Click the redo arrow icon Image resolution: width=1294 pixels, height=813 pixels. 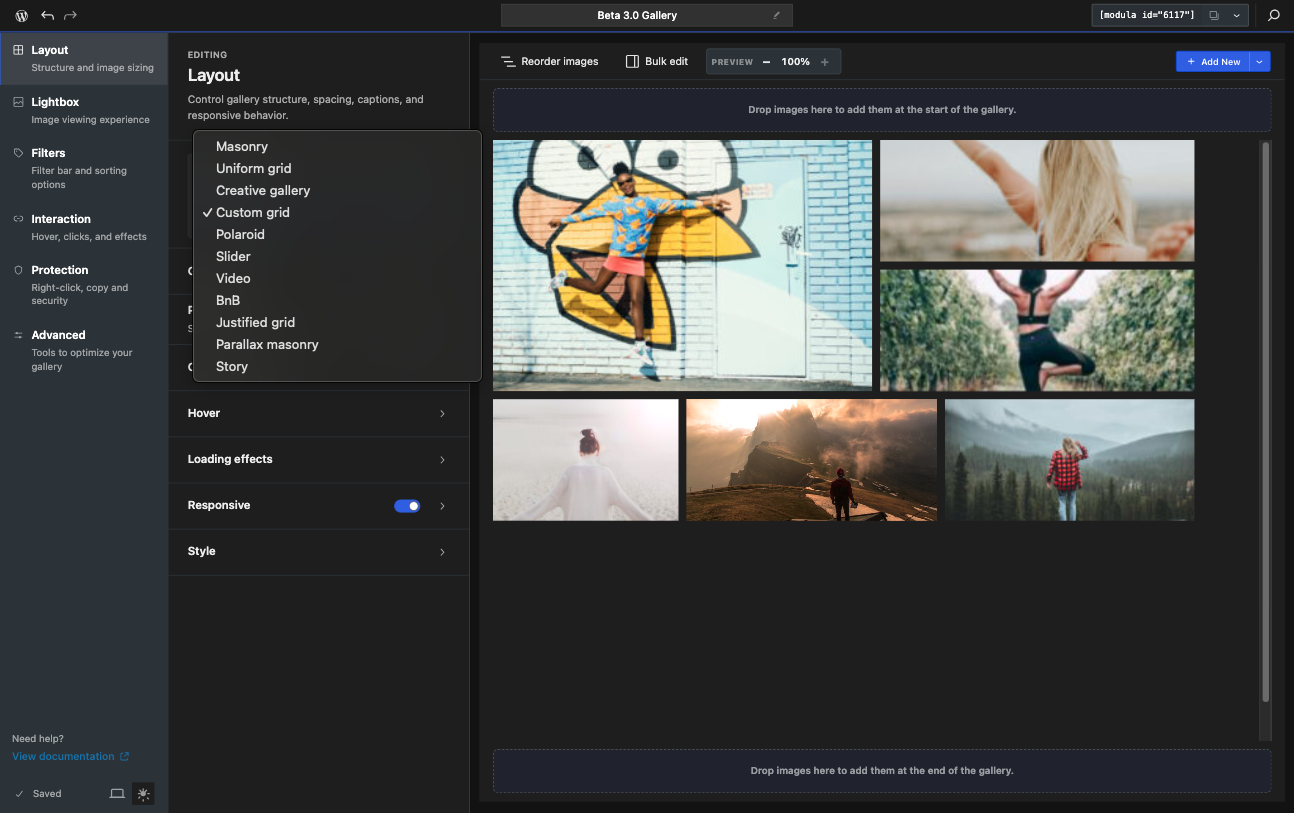pos(70,16)
